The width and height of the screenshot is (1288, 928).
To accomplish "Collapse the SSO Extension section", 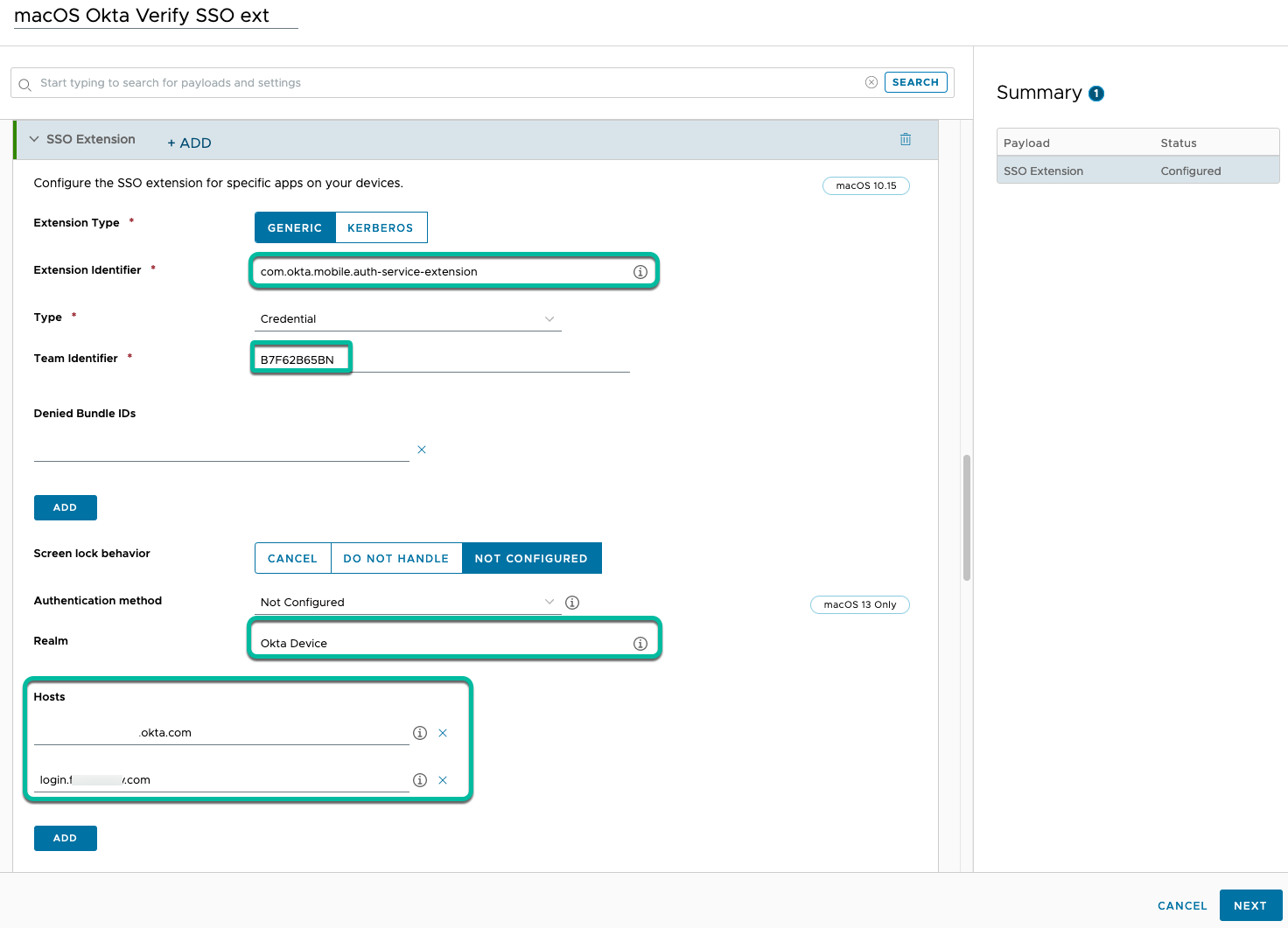I will click(34, 140).
